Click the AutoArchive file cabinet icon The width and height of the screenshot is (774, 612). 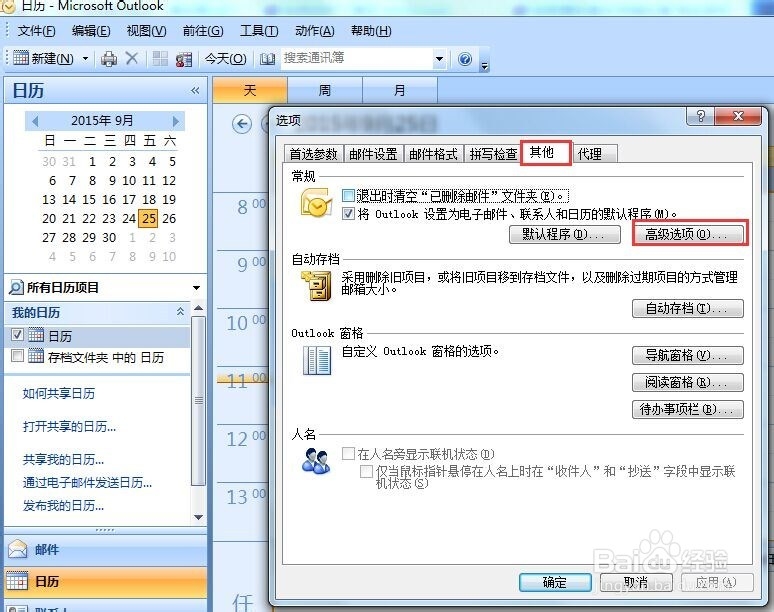[x=316, y=286]
